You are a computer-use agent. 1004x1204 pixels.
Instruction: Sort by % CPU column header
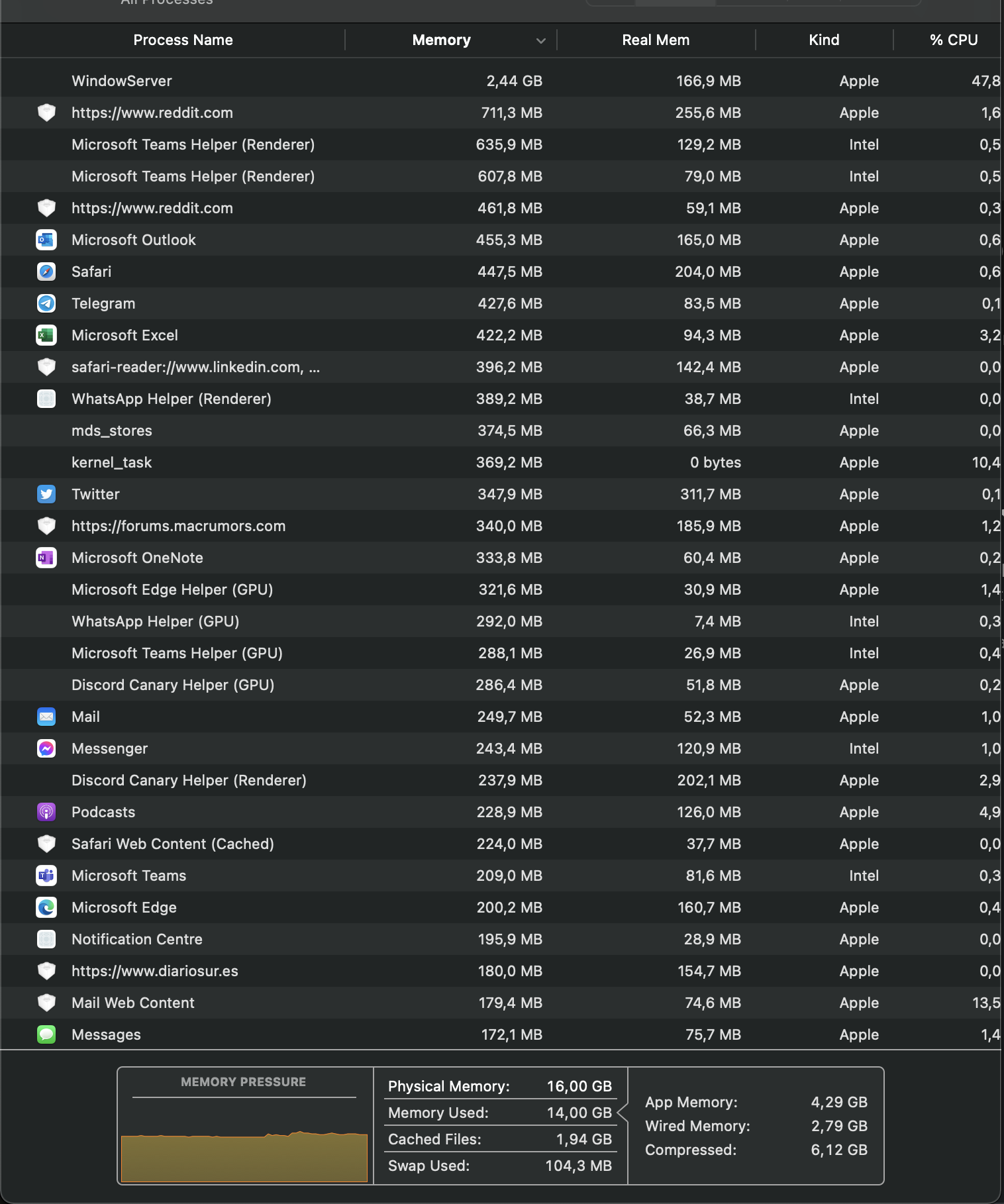[954, 40]
